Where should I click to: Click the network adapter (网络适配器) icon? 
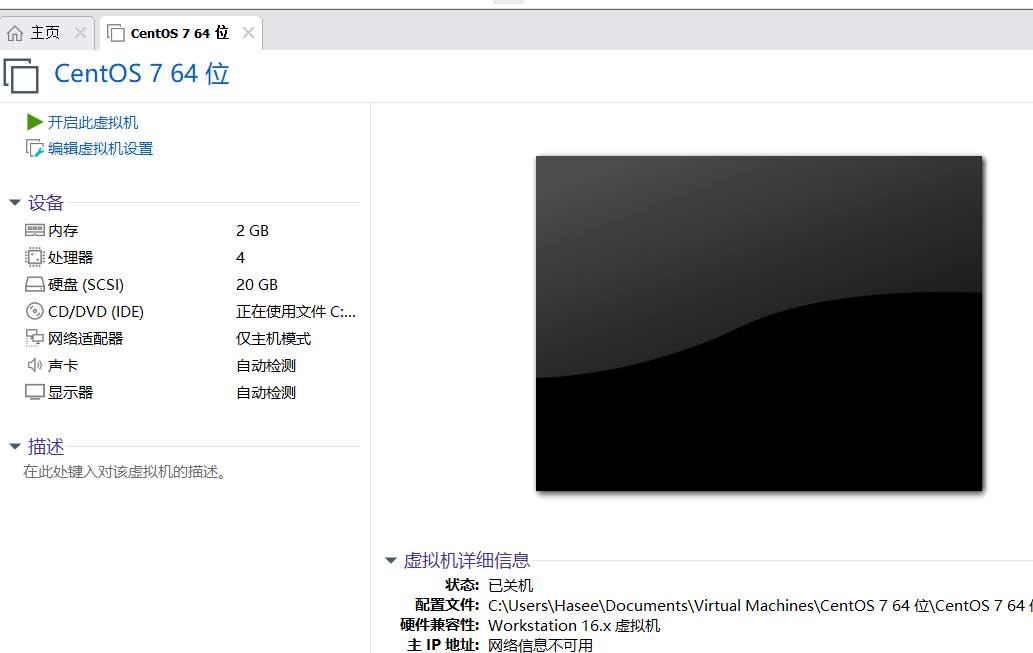click(34, 338)
